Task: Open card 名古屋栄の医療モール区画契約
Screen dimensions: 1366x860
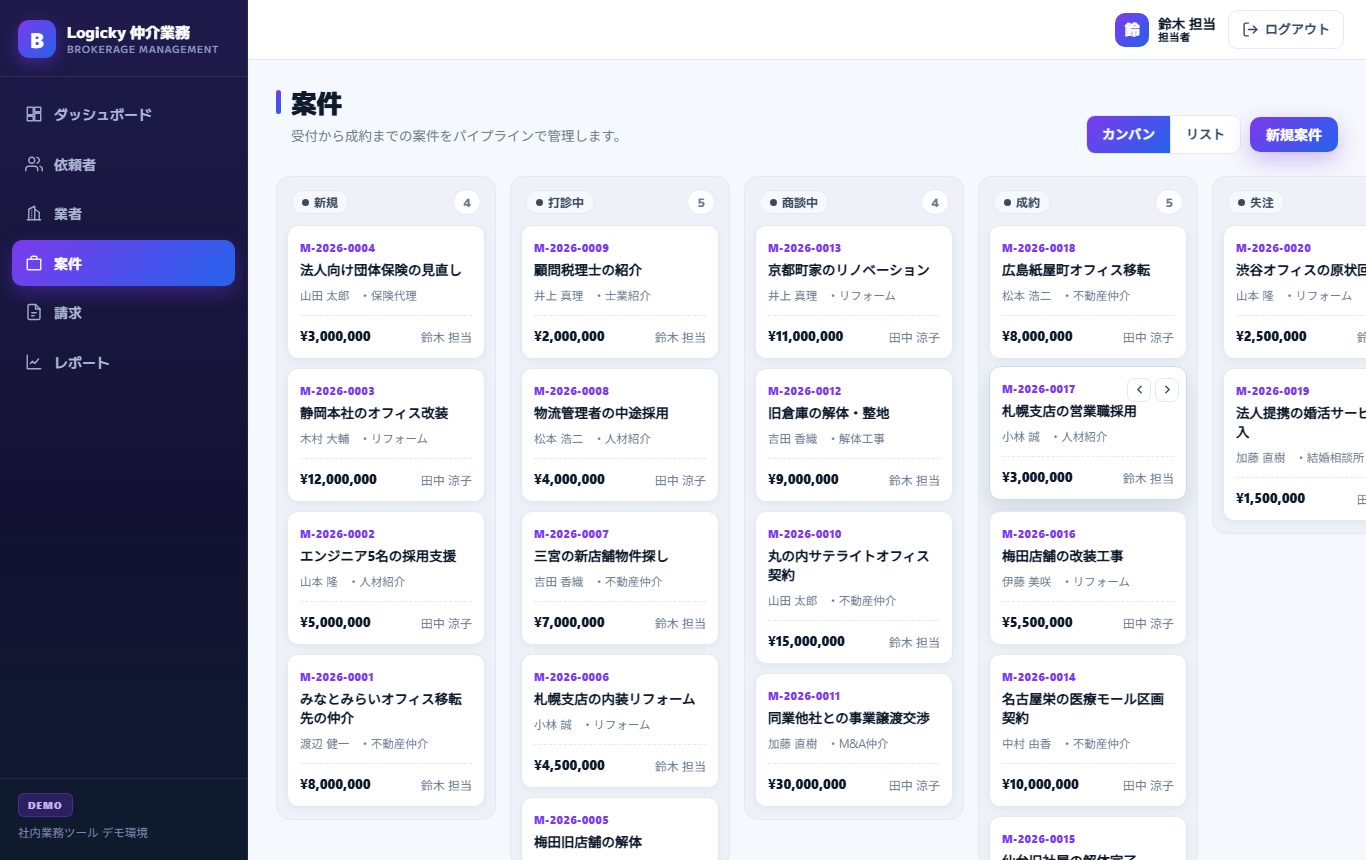Action: (x=1088, y=731)
